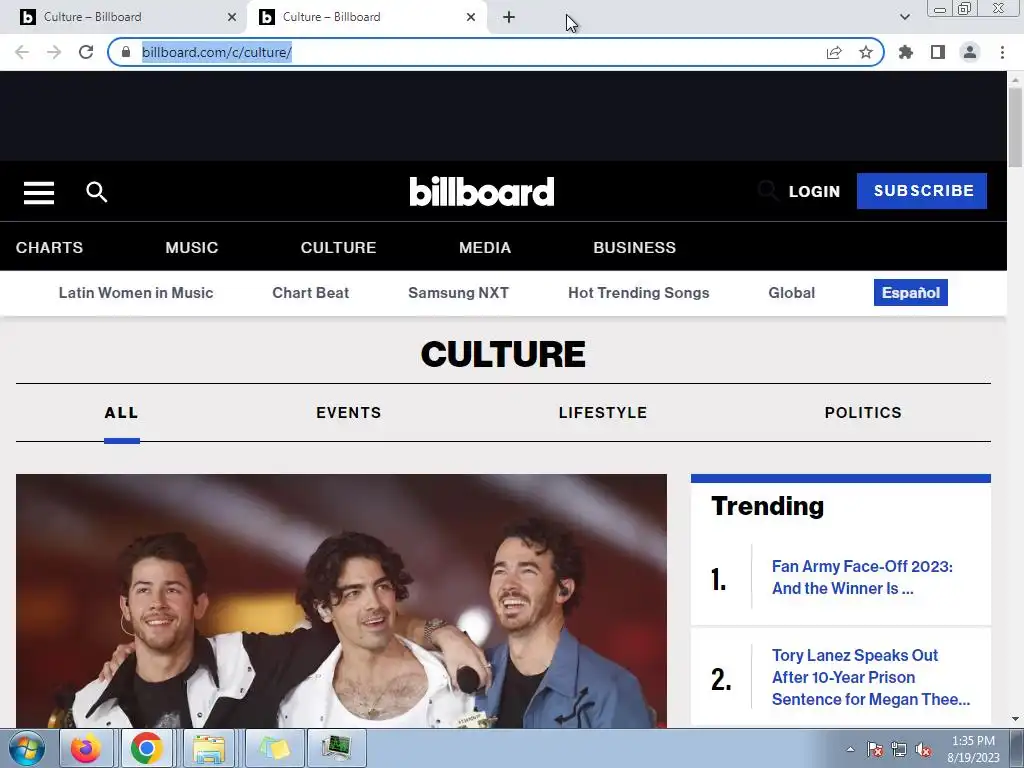
Task: Click the muted volume tray icon
Action: point(923,749)
